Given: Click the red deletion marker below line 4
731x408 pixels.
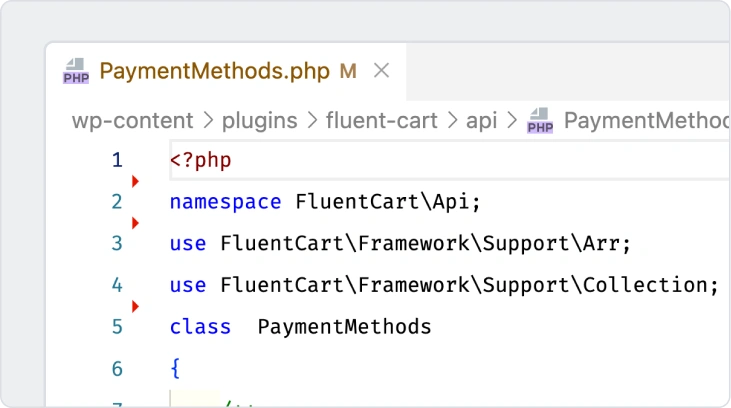Looking at the screenshot, I should [136, 306].
